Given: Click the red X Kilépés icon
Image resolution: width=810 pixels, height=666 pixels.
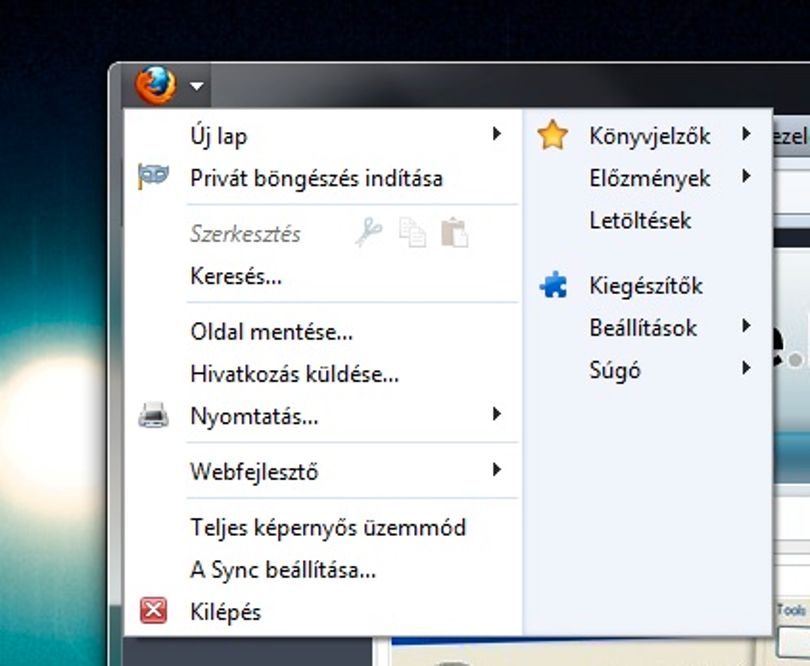Looking at the screenshot, I should click(153, 610).
